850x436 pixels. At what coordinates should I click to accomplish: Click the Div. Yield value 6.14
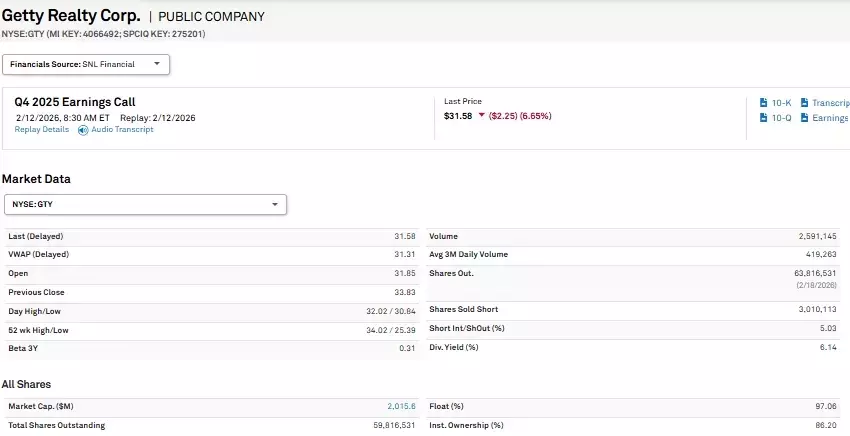tap(827, 347)
